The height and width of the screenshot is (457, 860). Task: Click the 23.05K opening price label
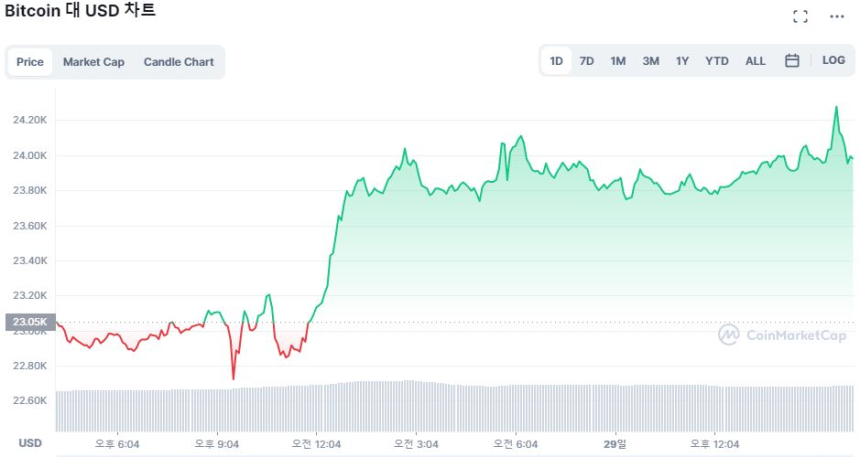tap(28, 322)
